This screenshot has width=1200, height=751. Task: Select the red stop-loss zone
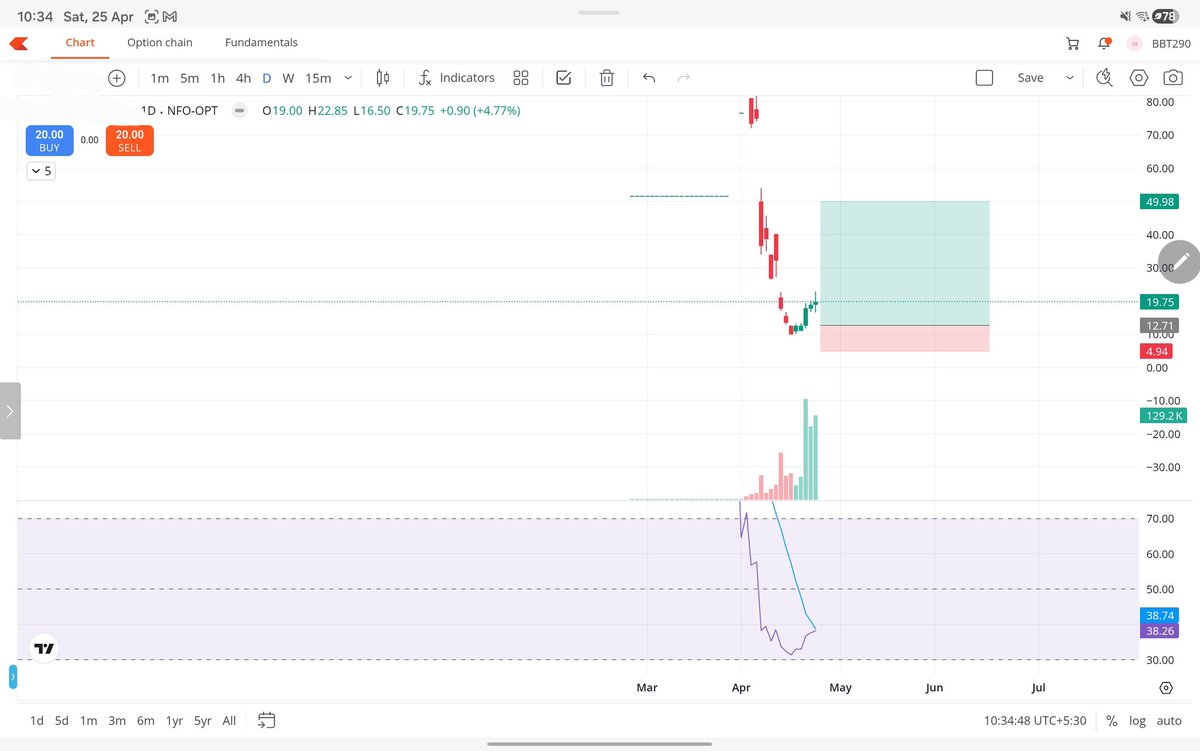[x=904, y=338]
